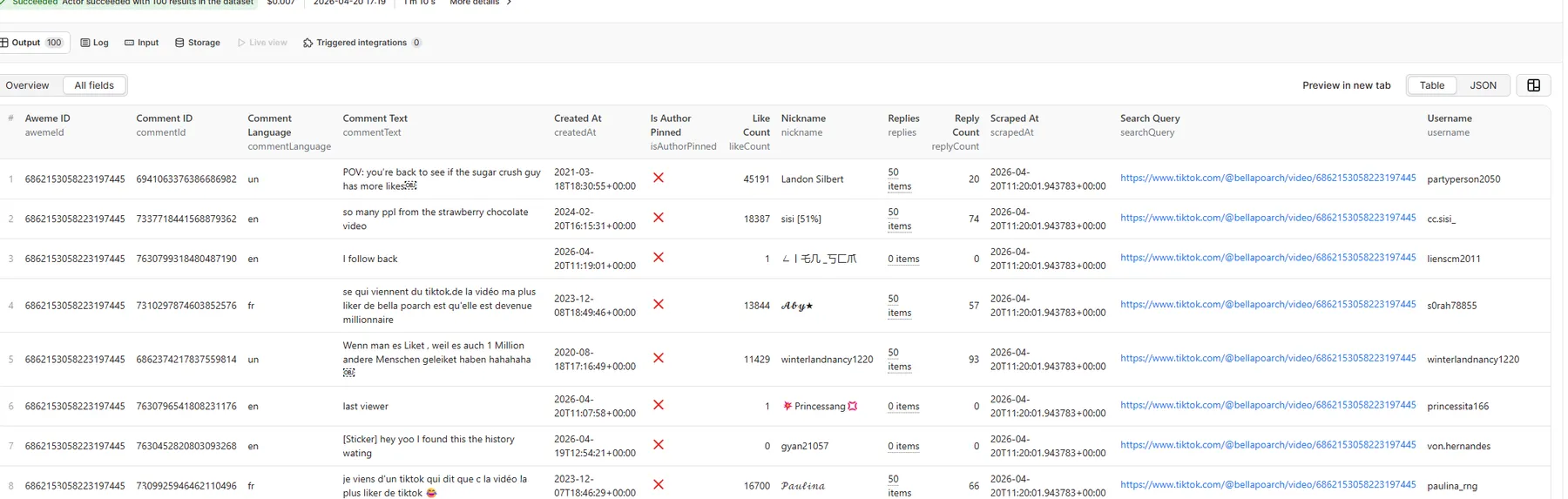This screenshot has width=1568, height=499.
Task: Expand 0 items replies in the lienscm2011 row
Action: (x=903, y=259)
